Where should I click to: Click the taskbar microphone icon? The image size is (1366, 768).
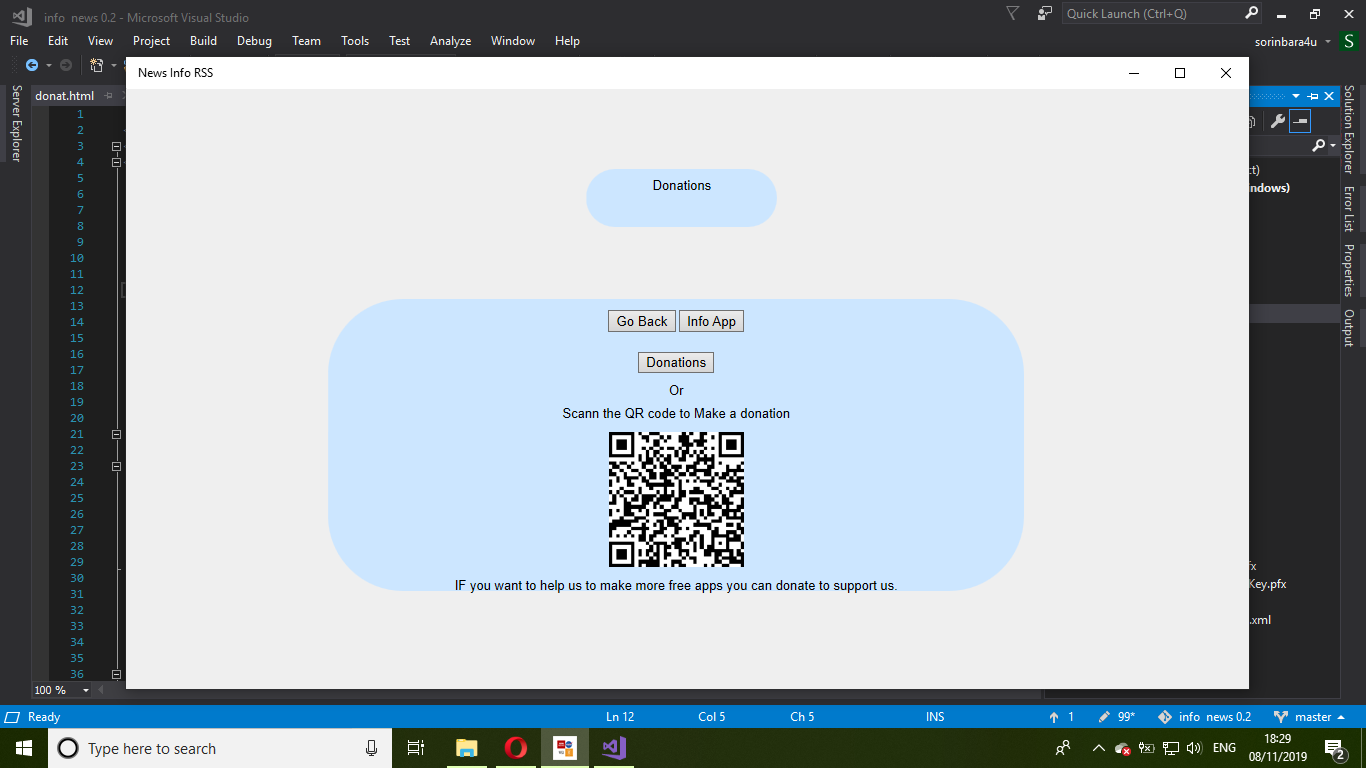pyautogui.click(x=371, y=748)
